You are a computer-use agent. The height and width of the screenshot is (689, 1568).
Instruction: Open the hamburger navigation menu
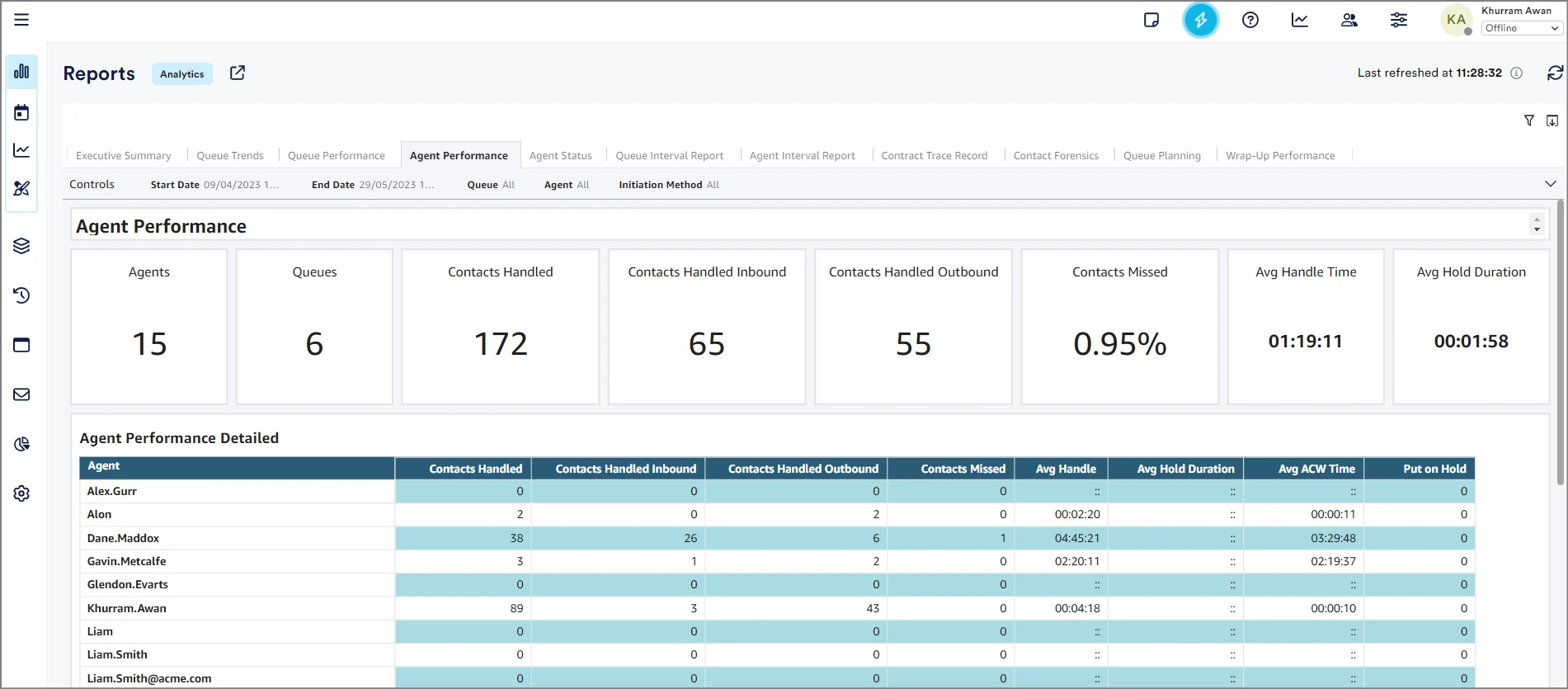coord(21,20)
